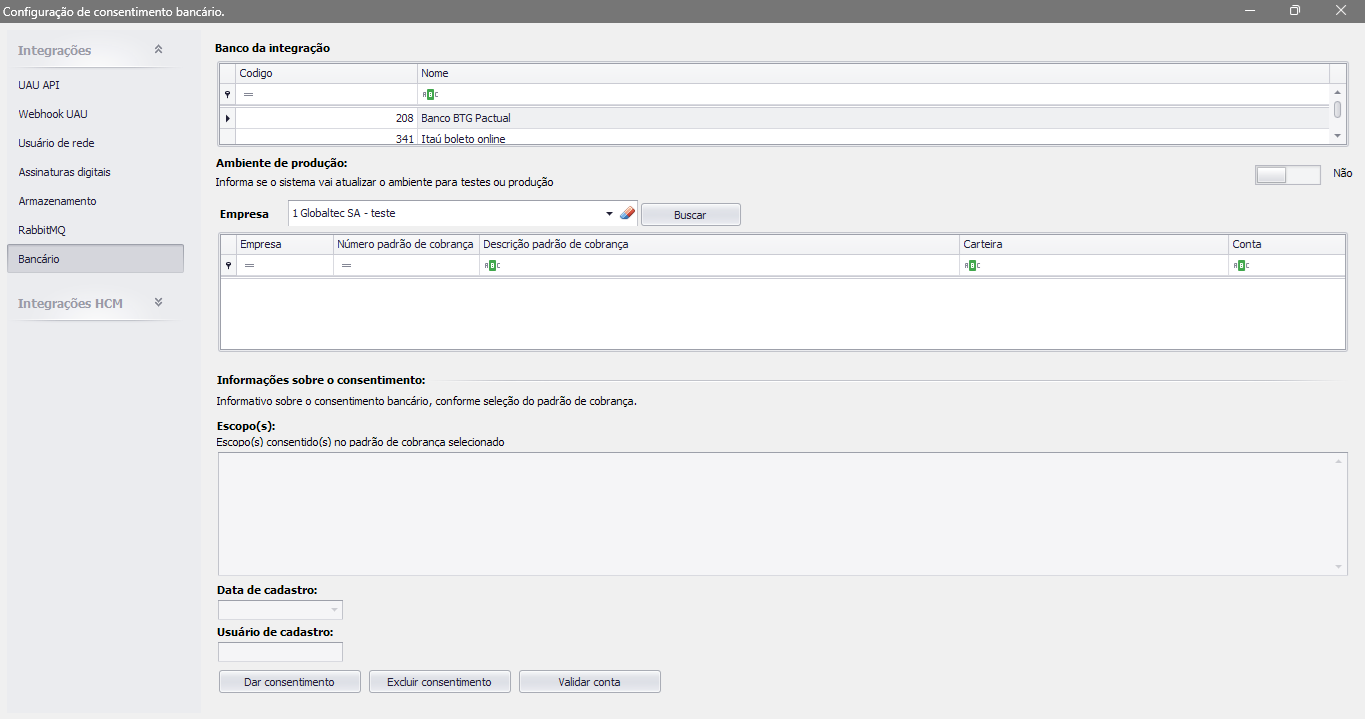The height and width of the screenshot is (719, 1365).
Task: Open the Data de cadastro date dropdown
Action: [333, 610]
